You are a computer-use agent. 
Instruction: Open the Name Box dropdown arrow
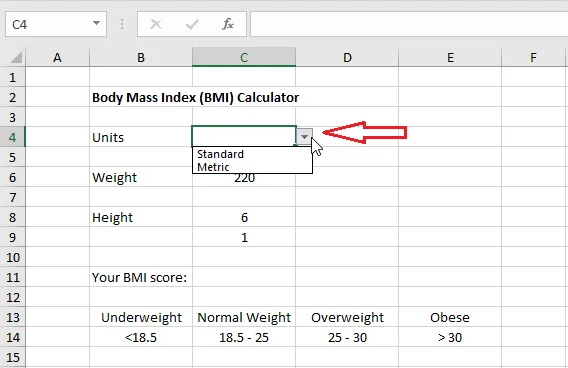tap(96, 24)
